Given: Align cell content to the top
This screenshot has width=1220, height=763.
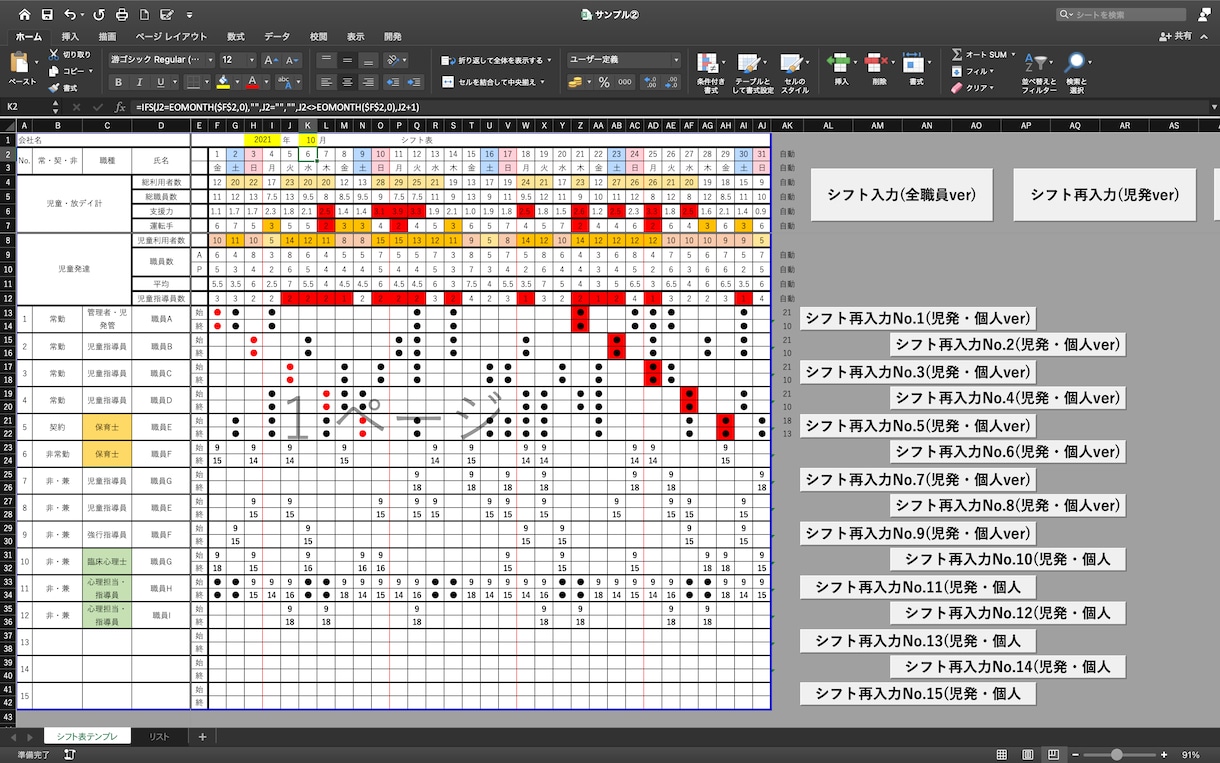Looking at the screenshot, I should point(326,60).
